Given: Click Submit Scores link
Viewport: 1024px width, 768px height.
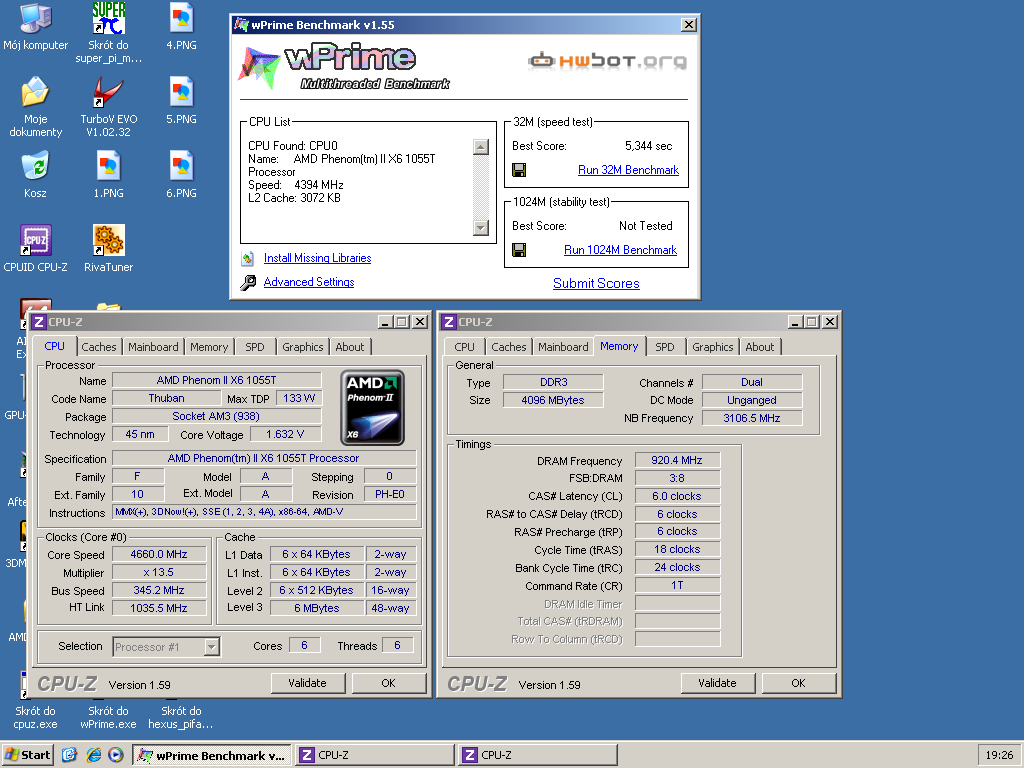Looking at the screenshot, I should point(596,283).
